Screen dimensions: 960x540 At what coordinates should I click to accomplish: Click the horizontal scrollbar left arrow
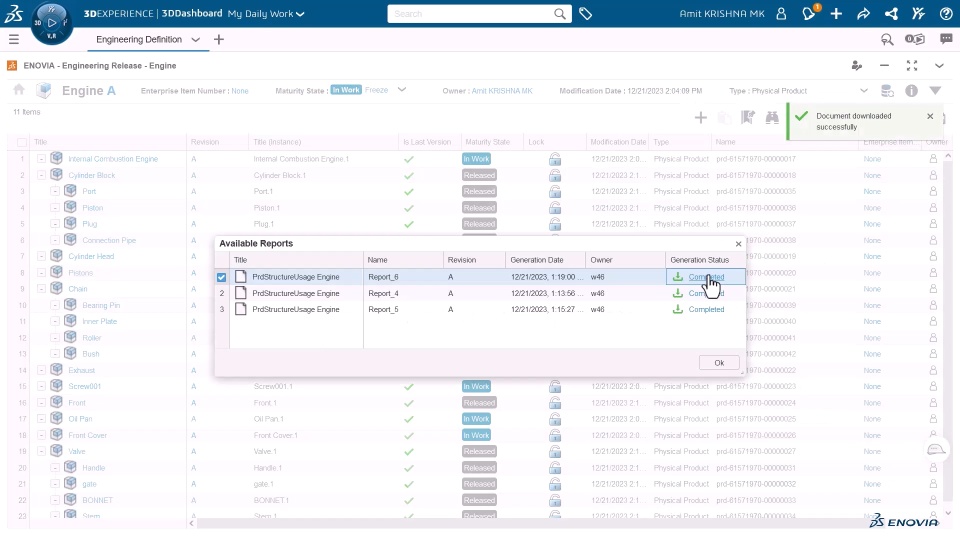tap(192, 523)
